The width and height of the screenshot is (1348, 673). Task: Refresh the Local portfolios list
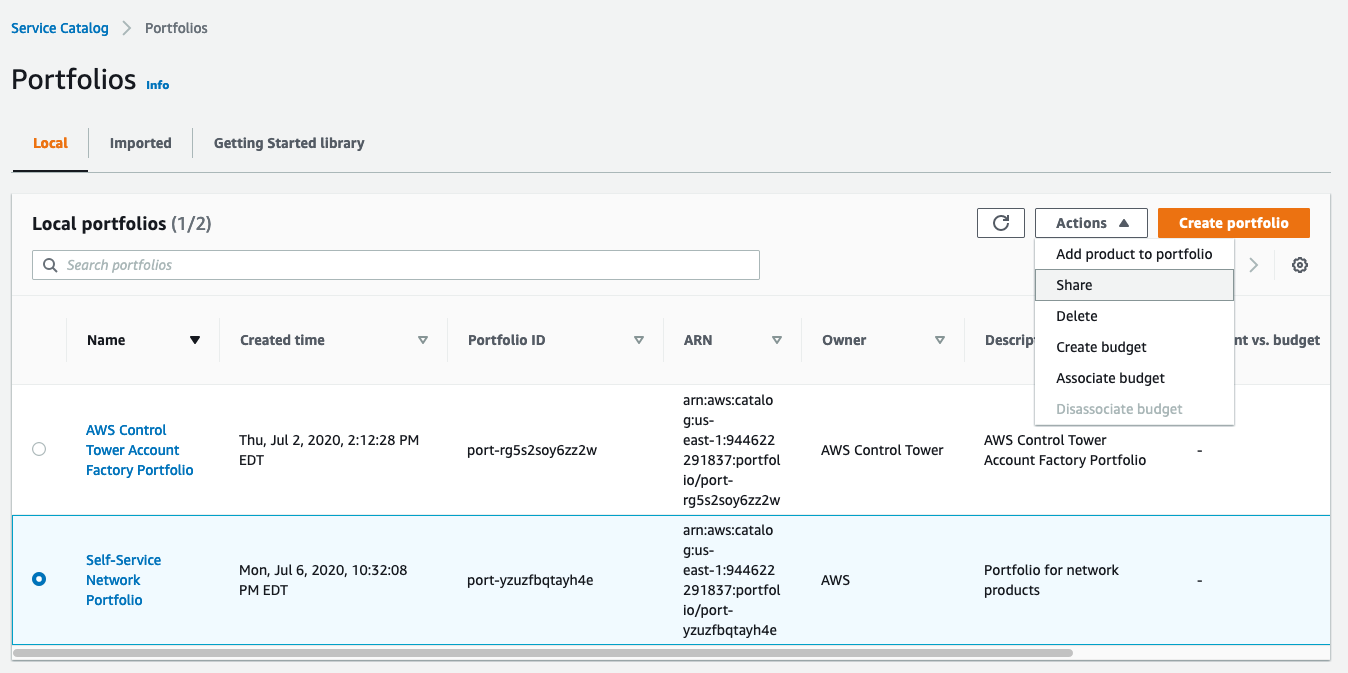[x=1000, y=222]
